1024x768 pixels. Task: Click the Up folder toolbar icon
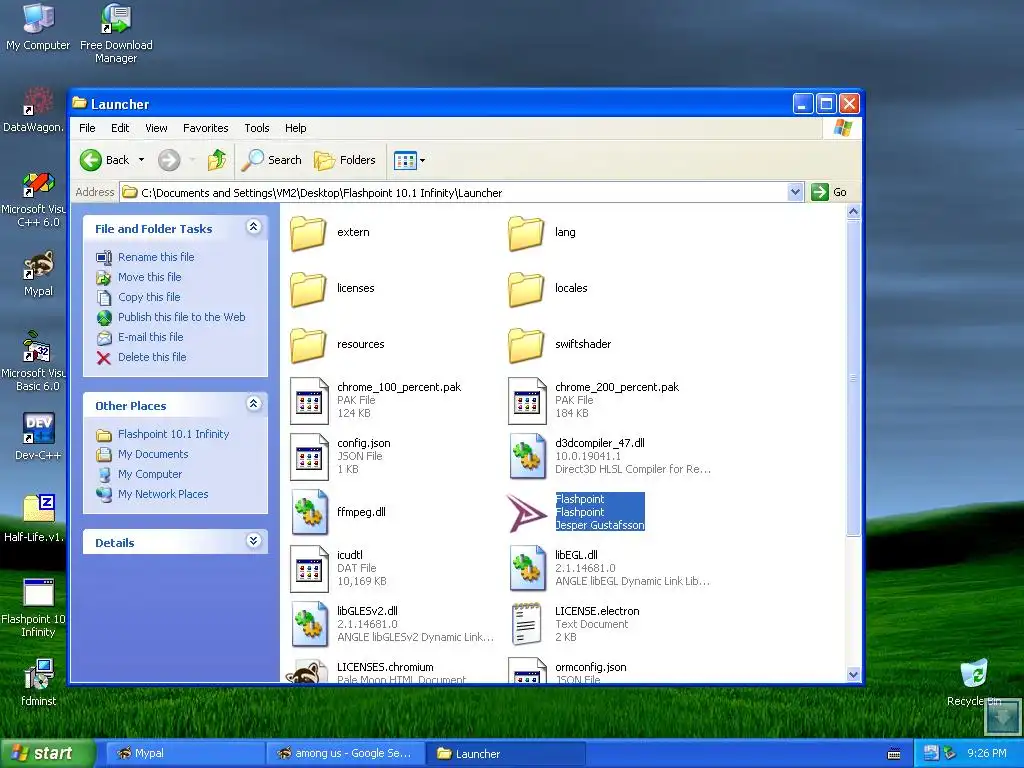[x=217, y=160]
